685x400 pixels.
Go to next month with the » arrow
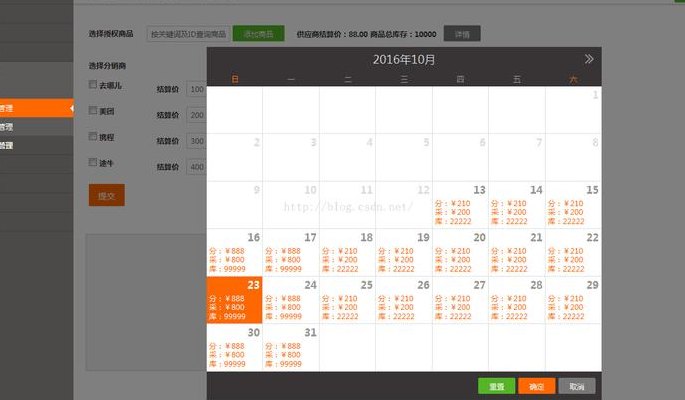(x=588, y=59)
